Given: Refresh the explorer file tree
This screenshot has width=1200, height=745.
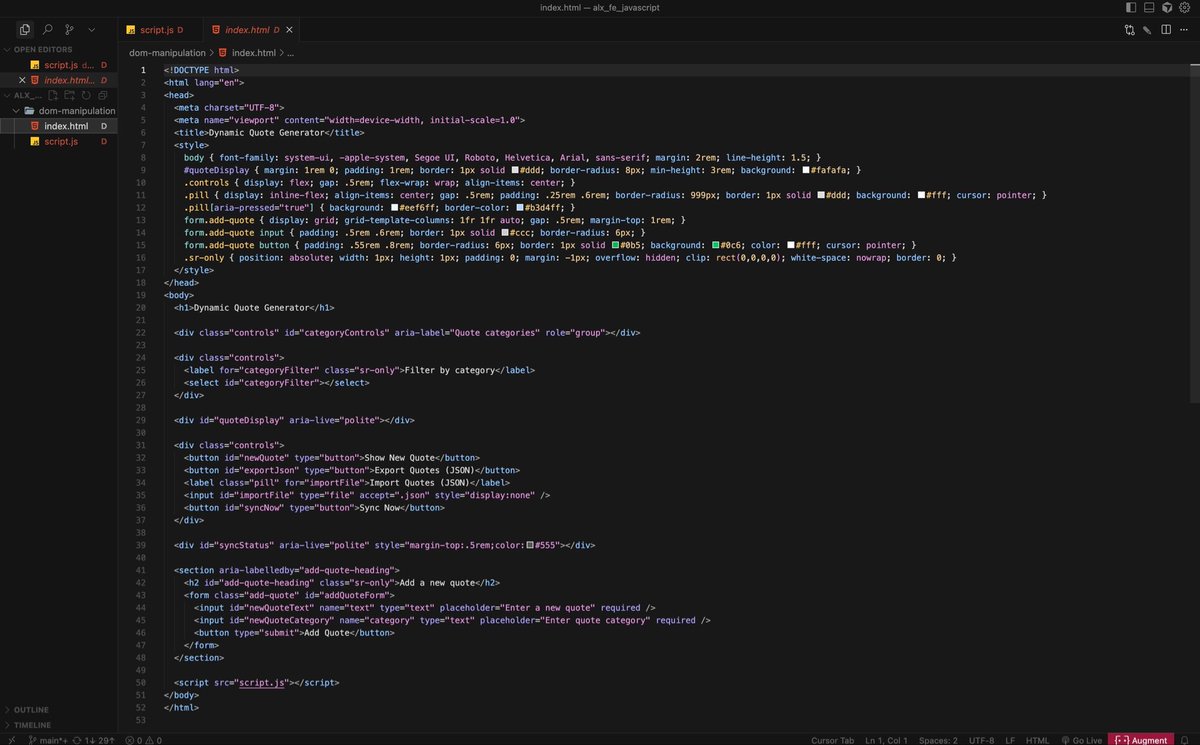Looking at the screenshot, I should [x=87, y=95].
